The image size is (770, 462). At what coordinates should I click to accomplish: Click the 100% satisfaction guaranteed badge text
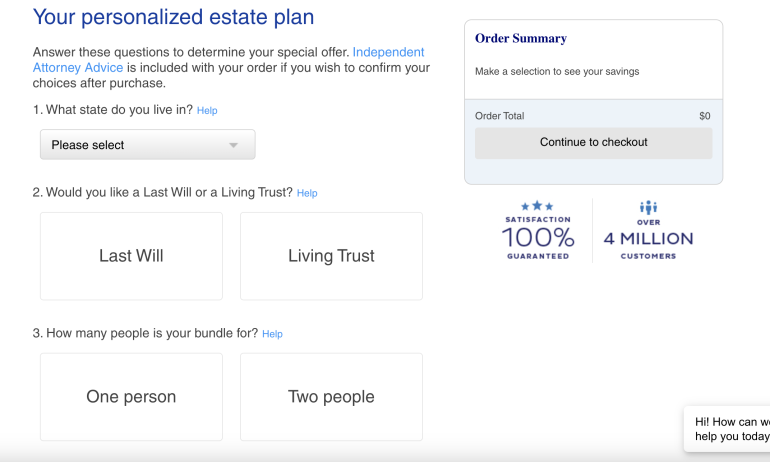click(x=538, y=237)
